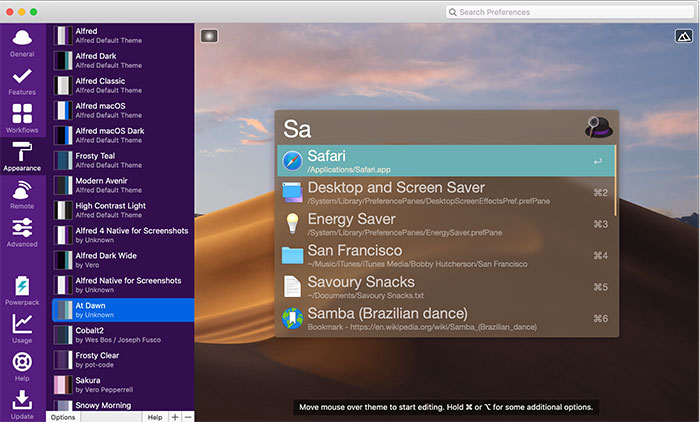Screen dimensions: 700x422
Task: Select the Frosty Teal theme
Action: (120, 160)
